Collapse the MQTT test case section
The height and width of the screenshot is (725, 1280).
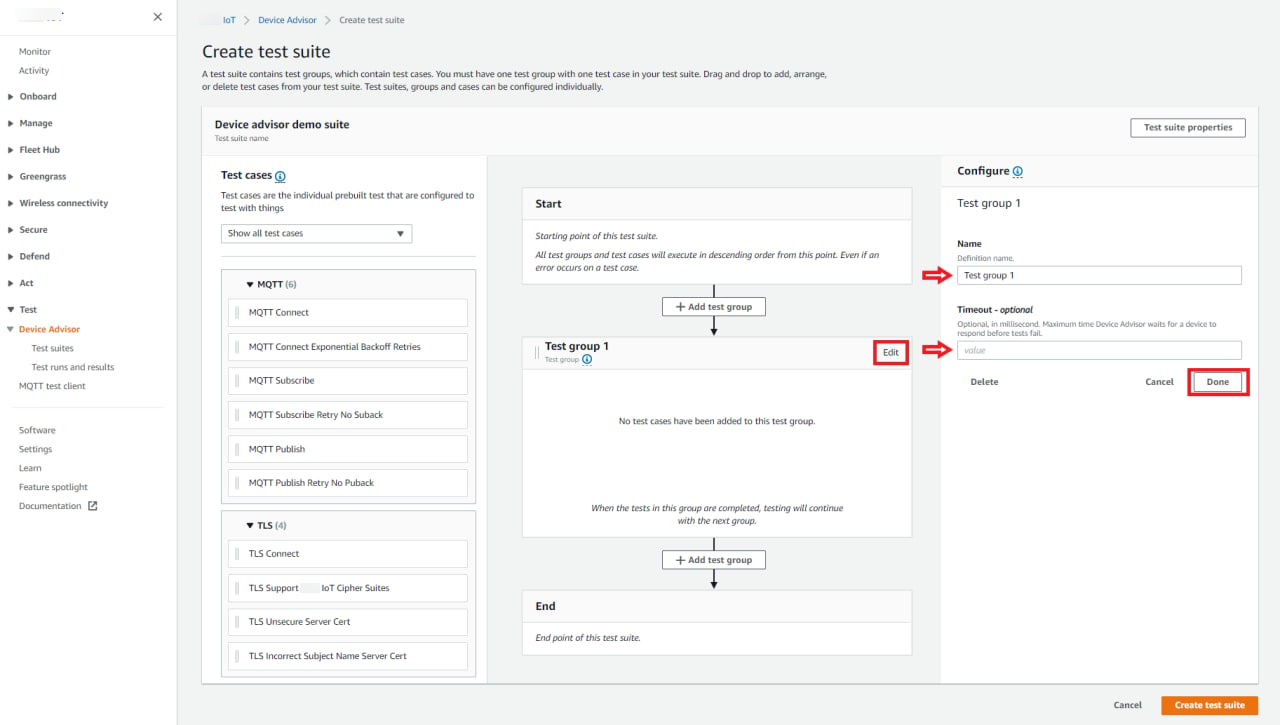click(250, 285)
